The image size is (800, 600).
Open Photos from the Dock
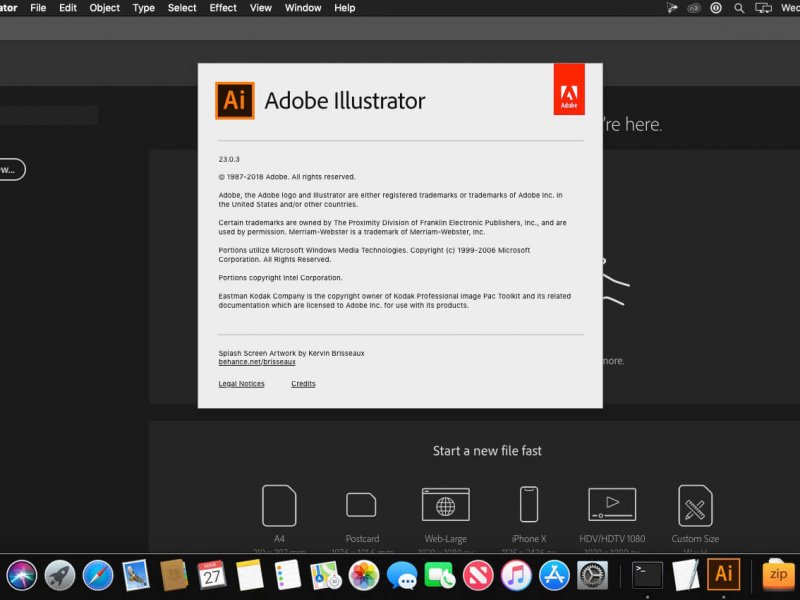coord(364,575)
